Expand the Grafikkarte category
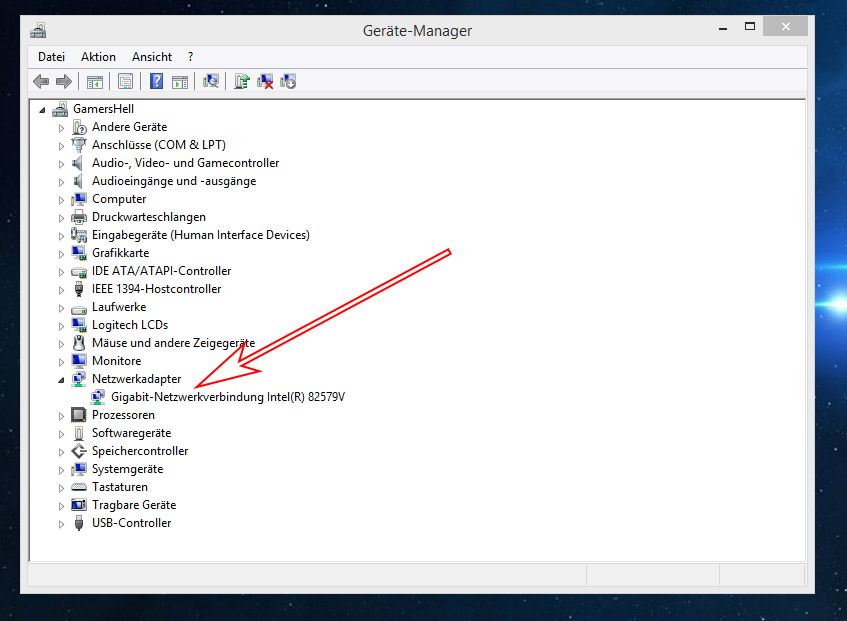The height and width of the screenshot is (621, 847). (x=61, y=254)
